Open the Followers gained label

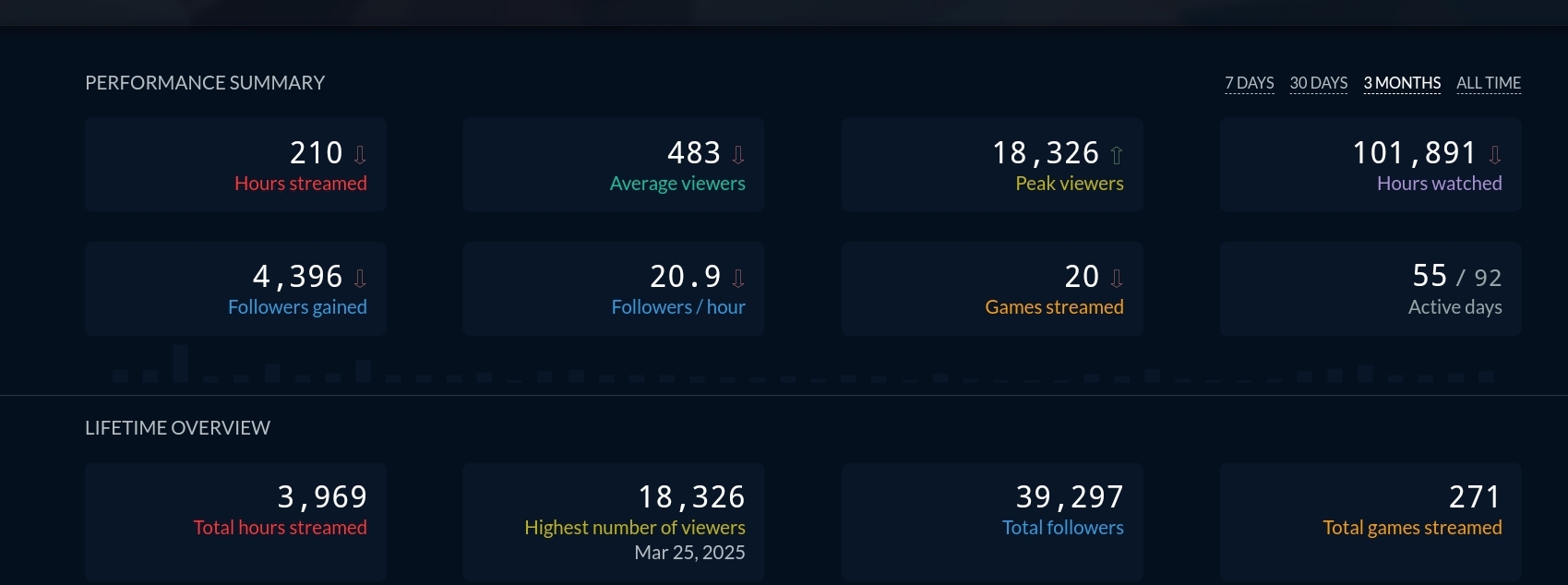(297, 307)
